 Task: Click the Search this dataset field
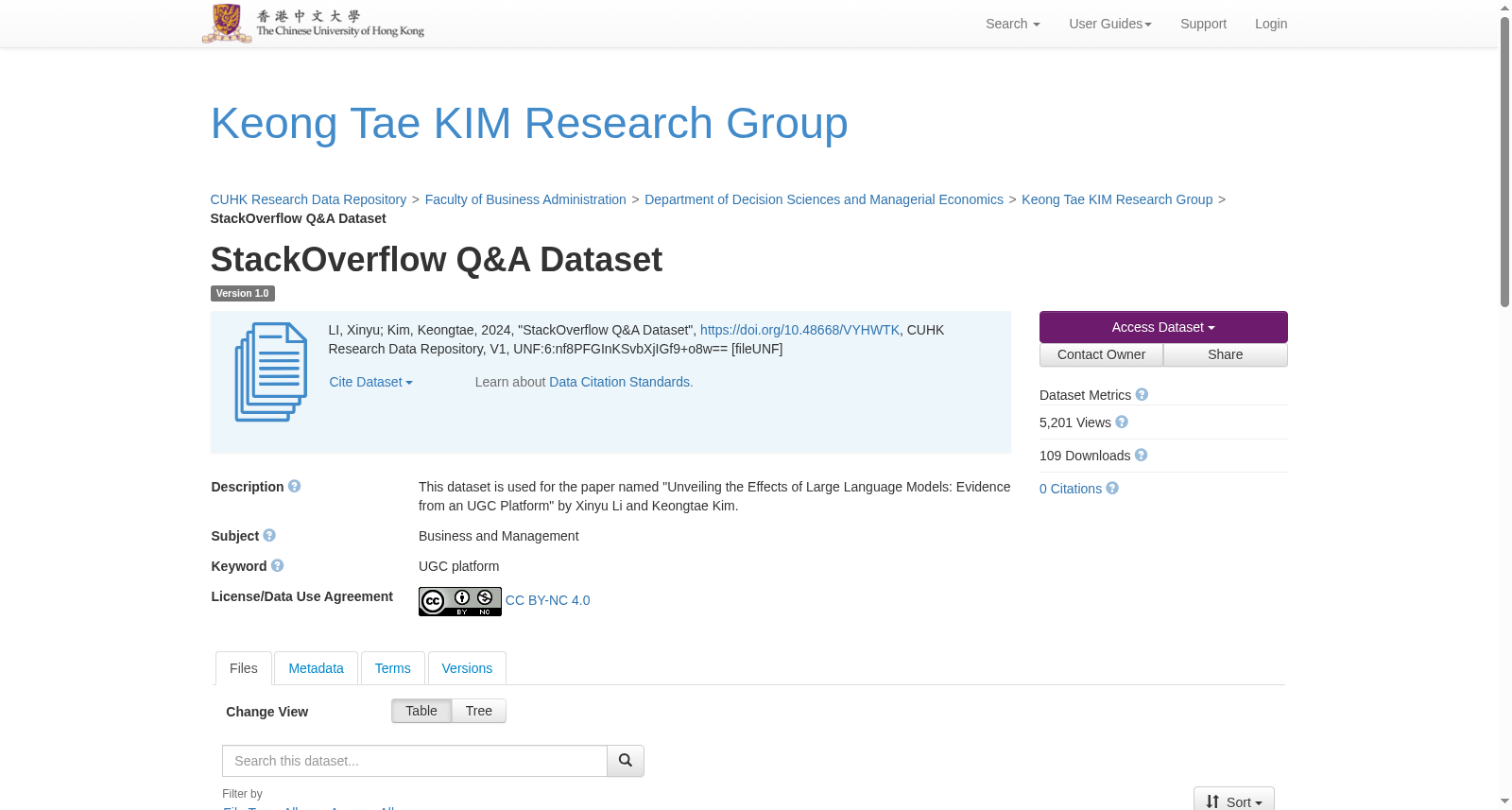415,761
